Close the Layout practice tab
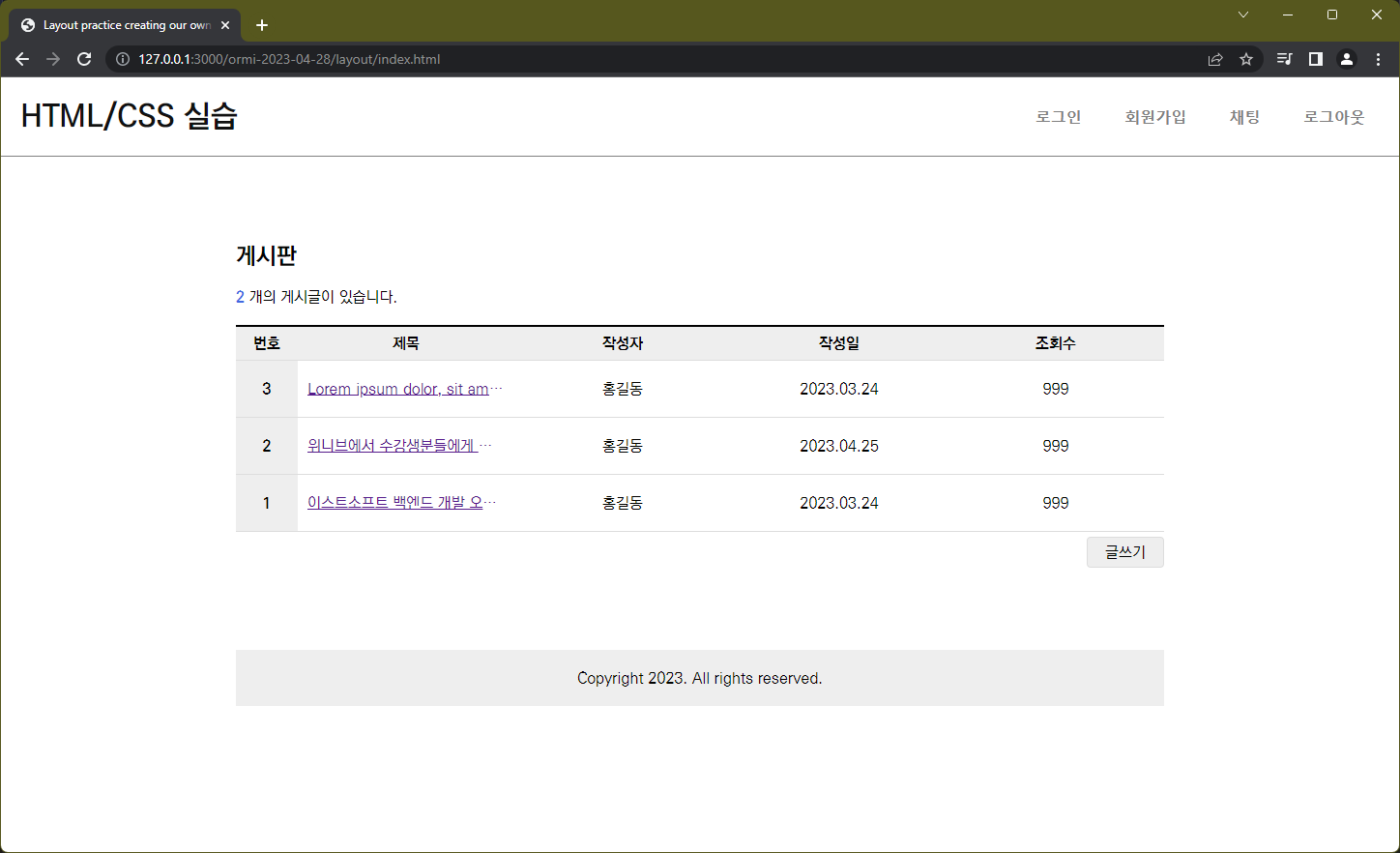This screenshot has height=853, width=1400. click(225, 25)
